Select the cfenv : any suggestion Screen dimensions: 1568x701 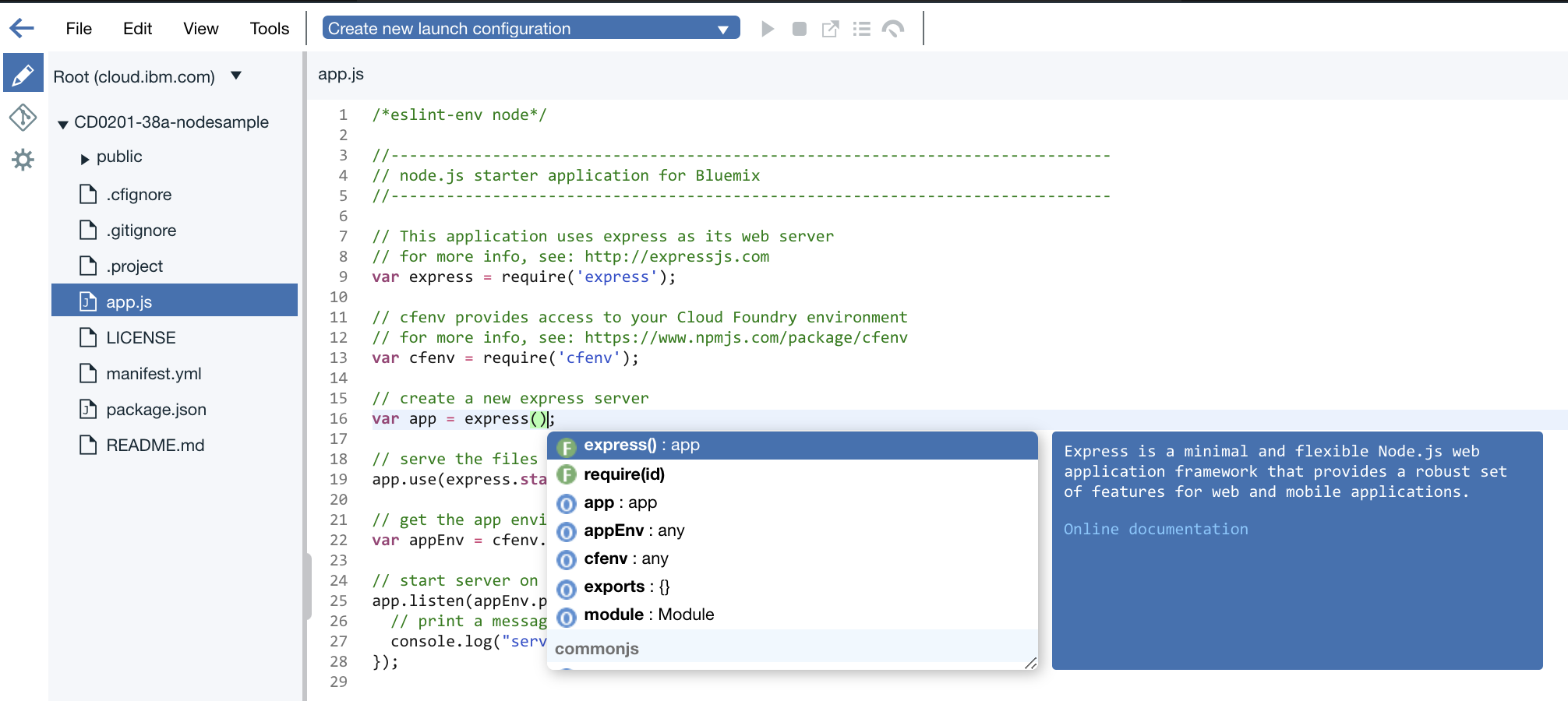[792, 558]
